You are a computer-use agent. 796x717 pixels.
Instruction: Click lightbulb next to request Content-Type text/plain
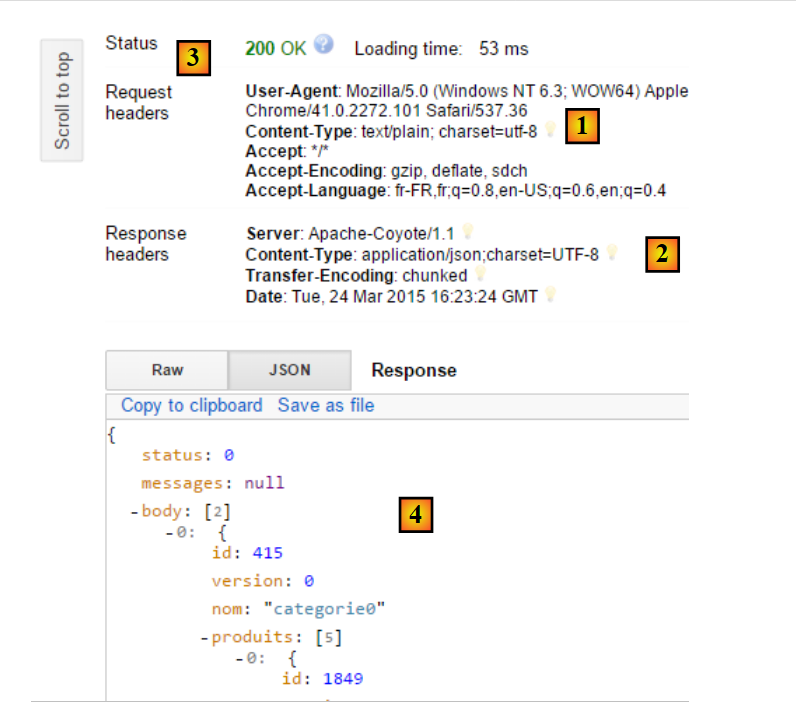coord(549,131)
